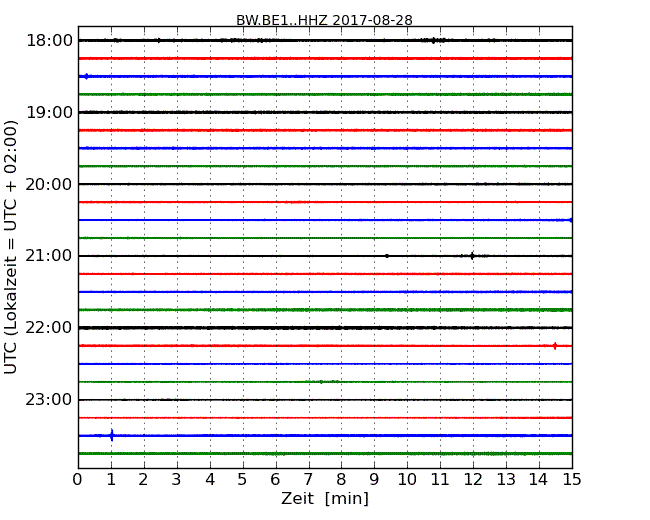Click the minute tick label 5
650x520 pixels.
pyautogui.click(x=243, y=479)
